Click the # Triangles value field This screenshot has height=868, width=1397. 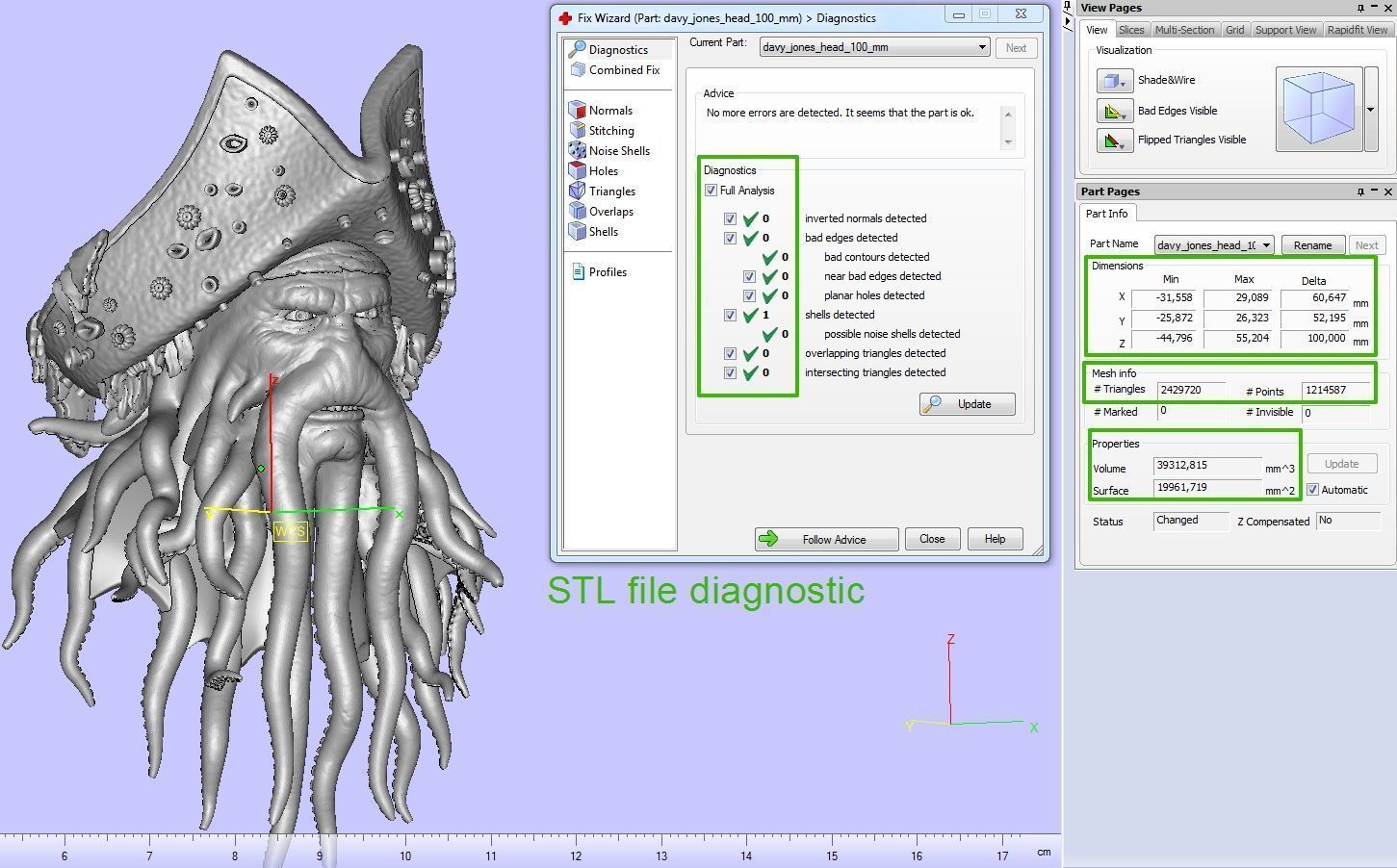click(1191, 391)
